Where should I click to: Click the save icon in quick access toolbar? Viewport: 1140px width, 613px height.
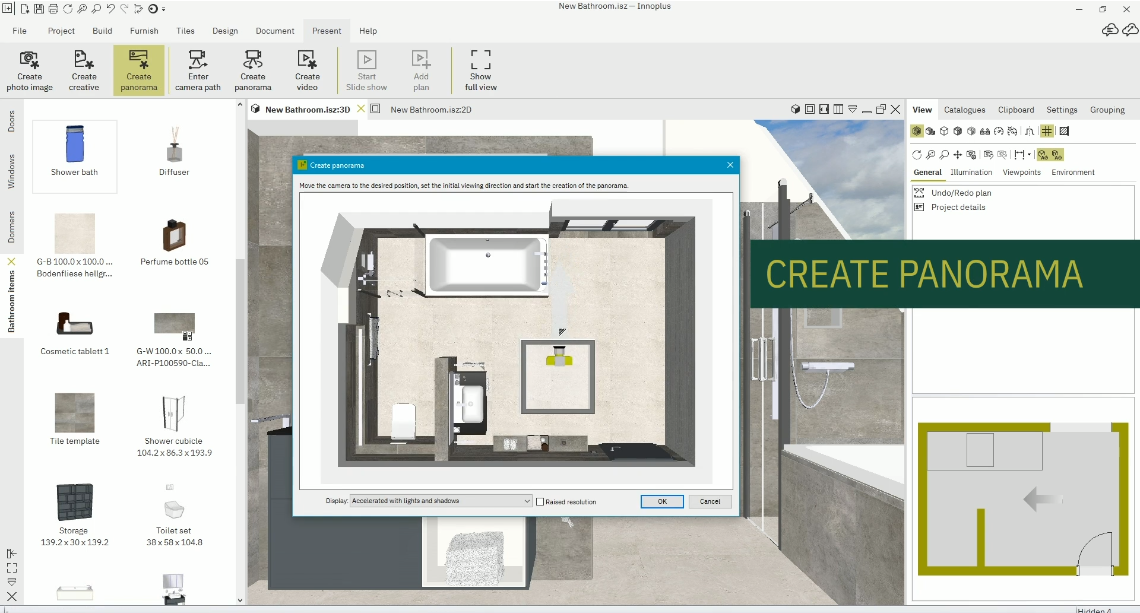click(x=39, y=9)
